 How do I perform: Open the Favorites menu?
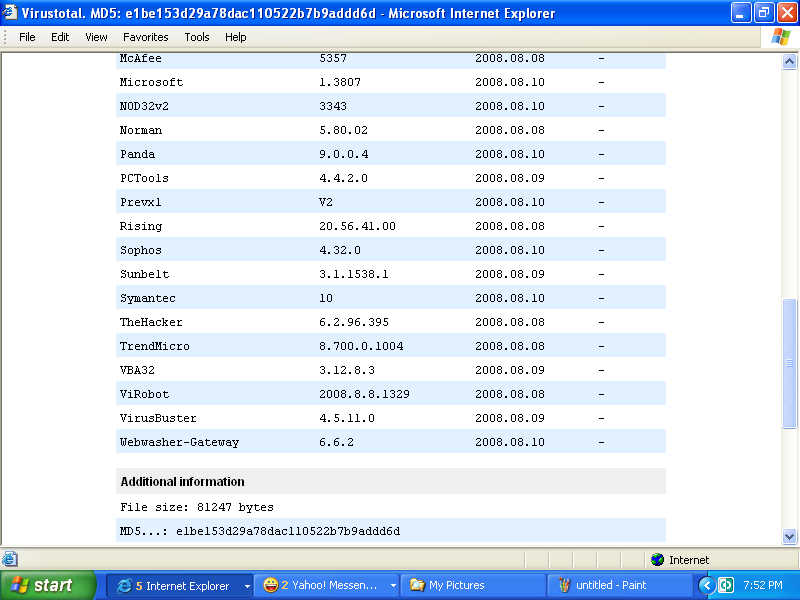[145, 37]
